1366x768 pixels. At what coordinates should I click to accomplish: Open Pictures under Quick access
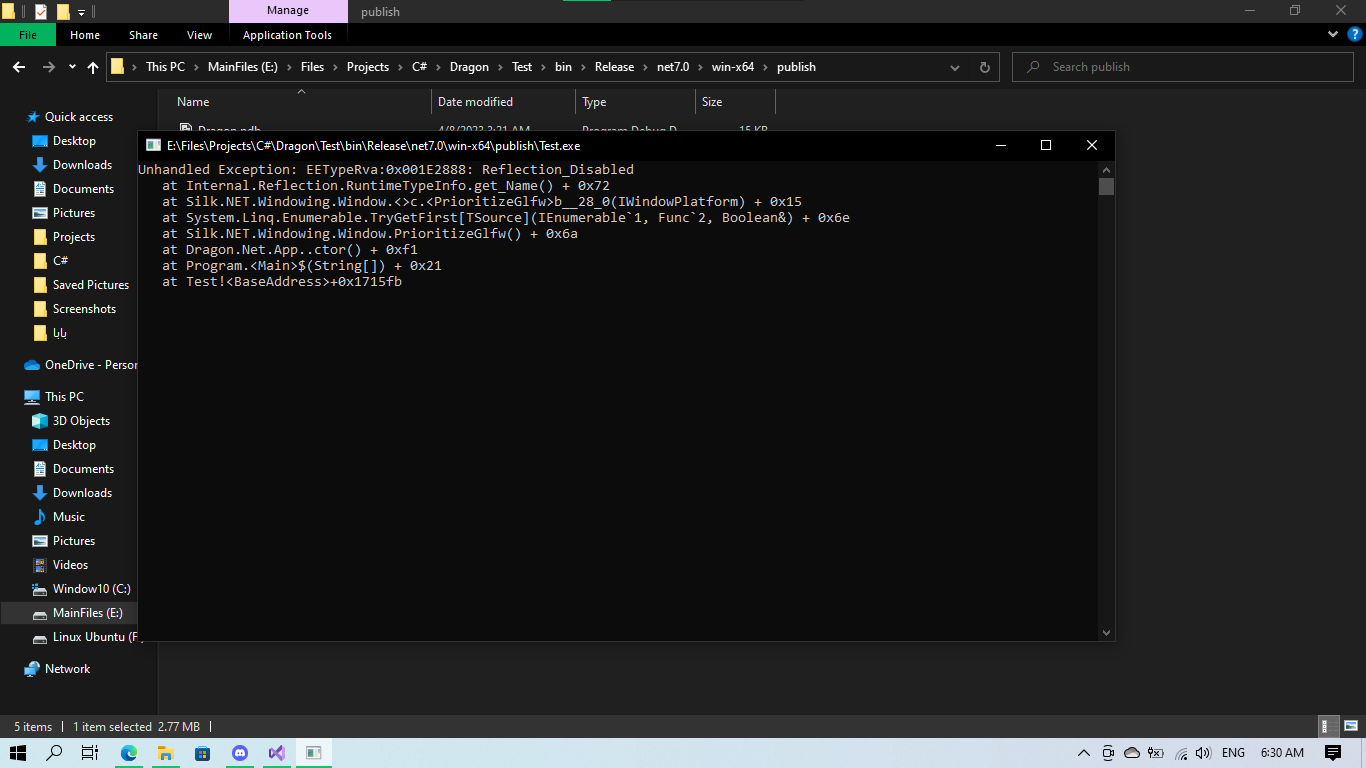point(74,213)
